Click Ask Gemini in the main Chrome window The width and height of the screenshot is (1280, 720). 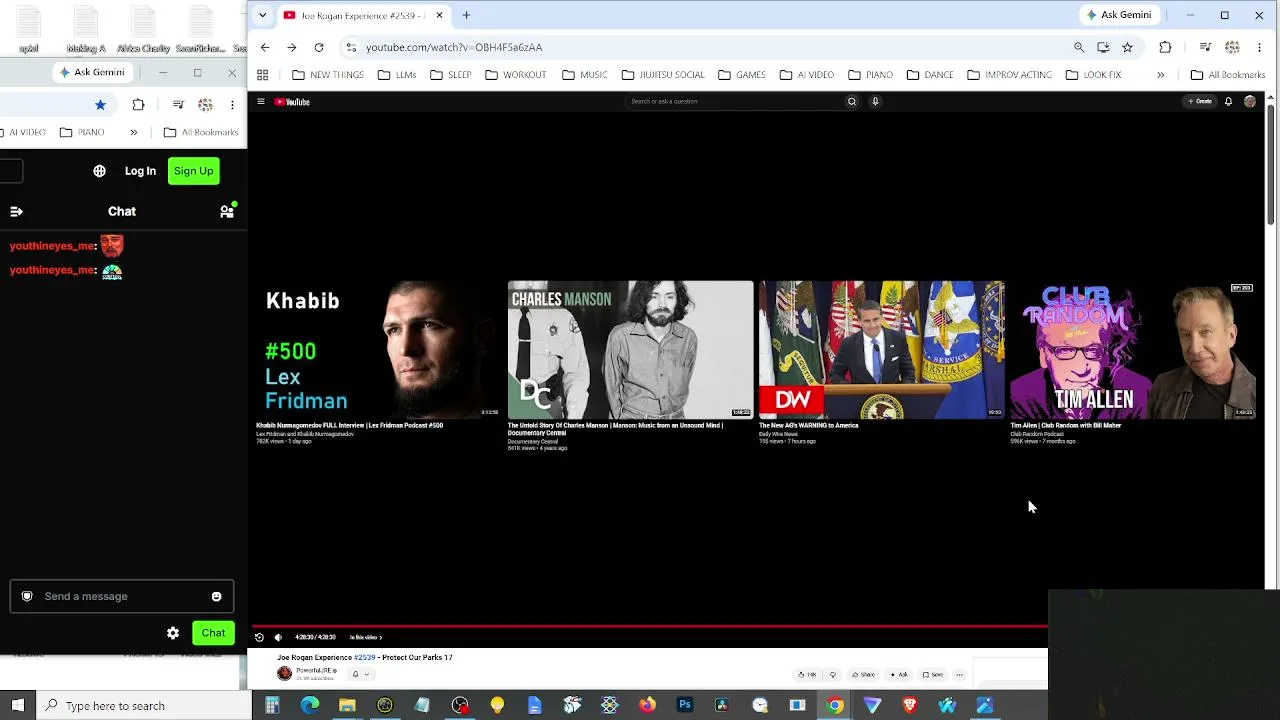pyautogui.click(x=1118, y=15)
